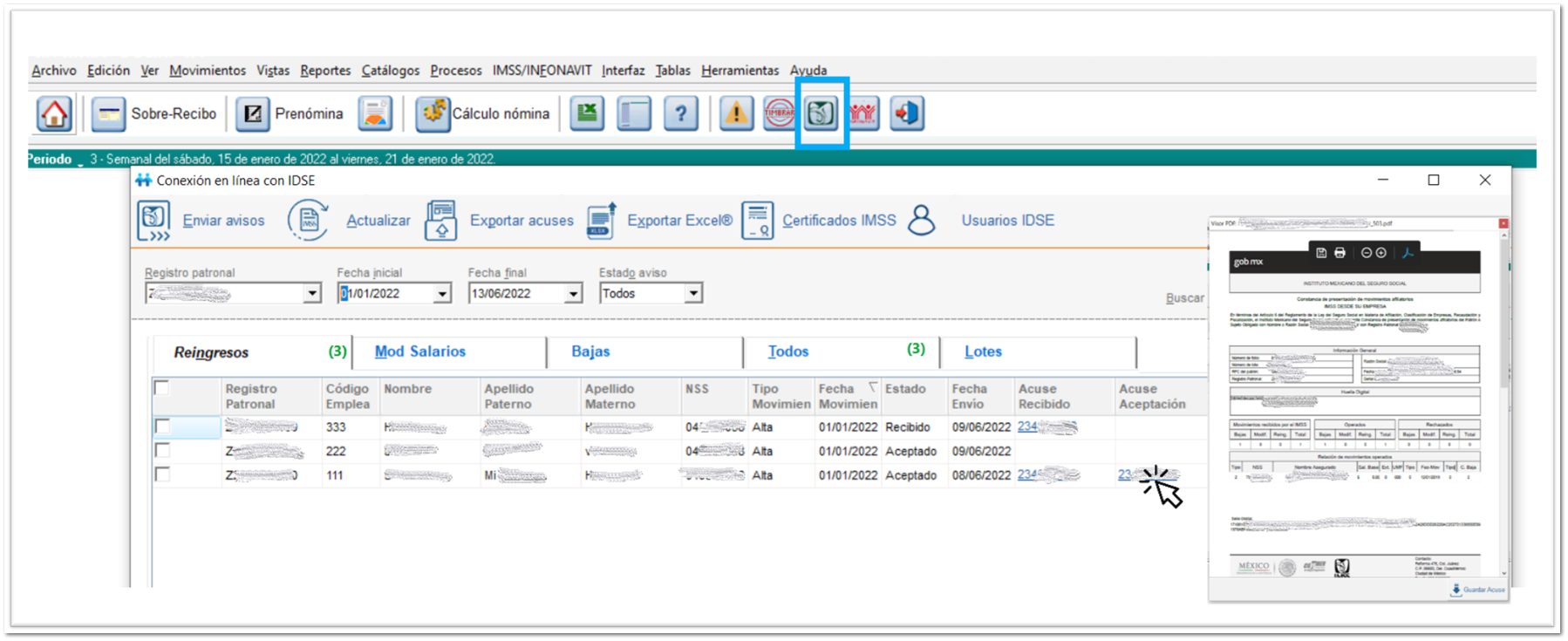Click the yellow warning triangle icon

coord(736,113)
